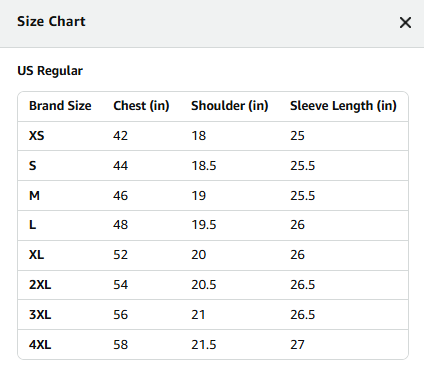Select sleeve length 27 for 4XL
The height and width of the screenshot is (376, 424).
pyautogui.click(x=297, y=344)
